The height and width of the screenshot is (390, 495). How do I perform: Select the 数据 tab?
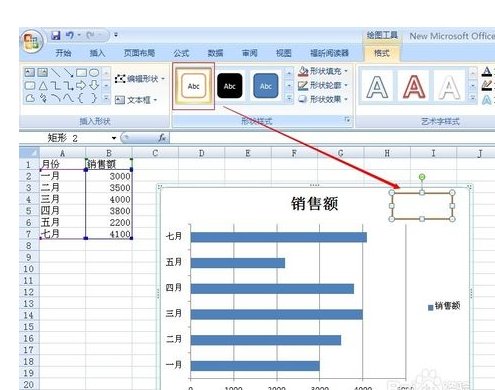[x=215, y=53]
